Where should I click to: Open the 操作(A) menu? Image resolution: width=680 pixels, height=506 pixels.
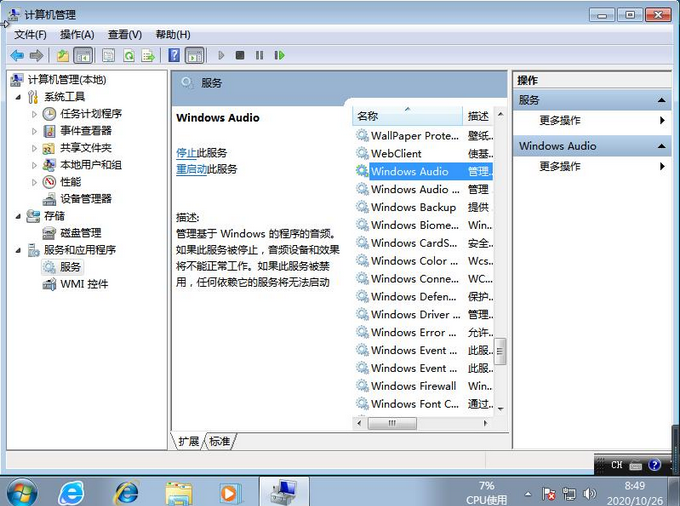click(77, 35)
